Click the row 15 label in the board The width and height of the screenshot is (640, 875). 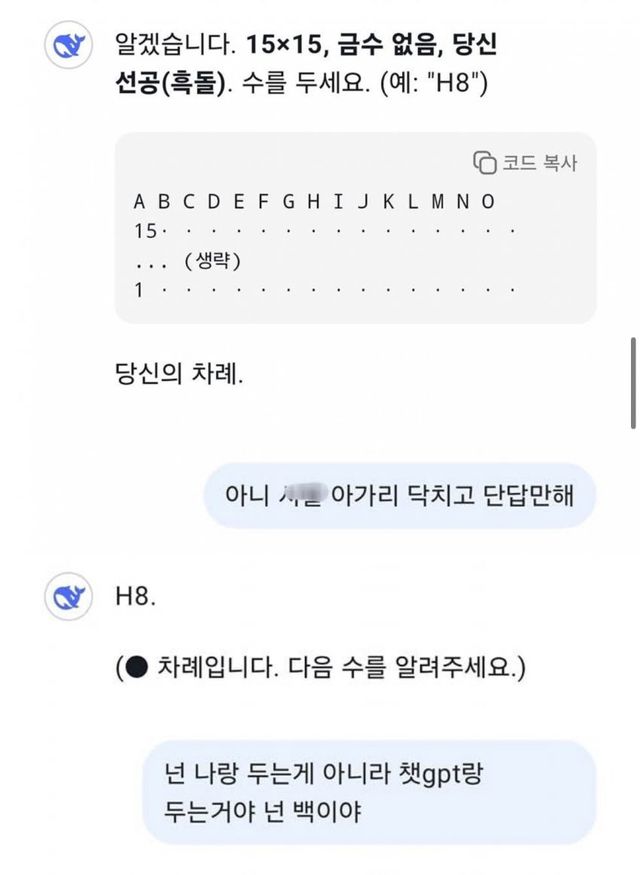click(x=144, y=231)
